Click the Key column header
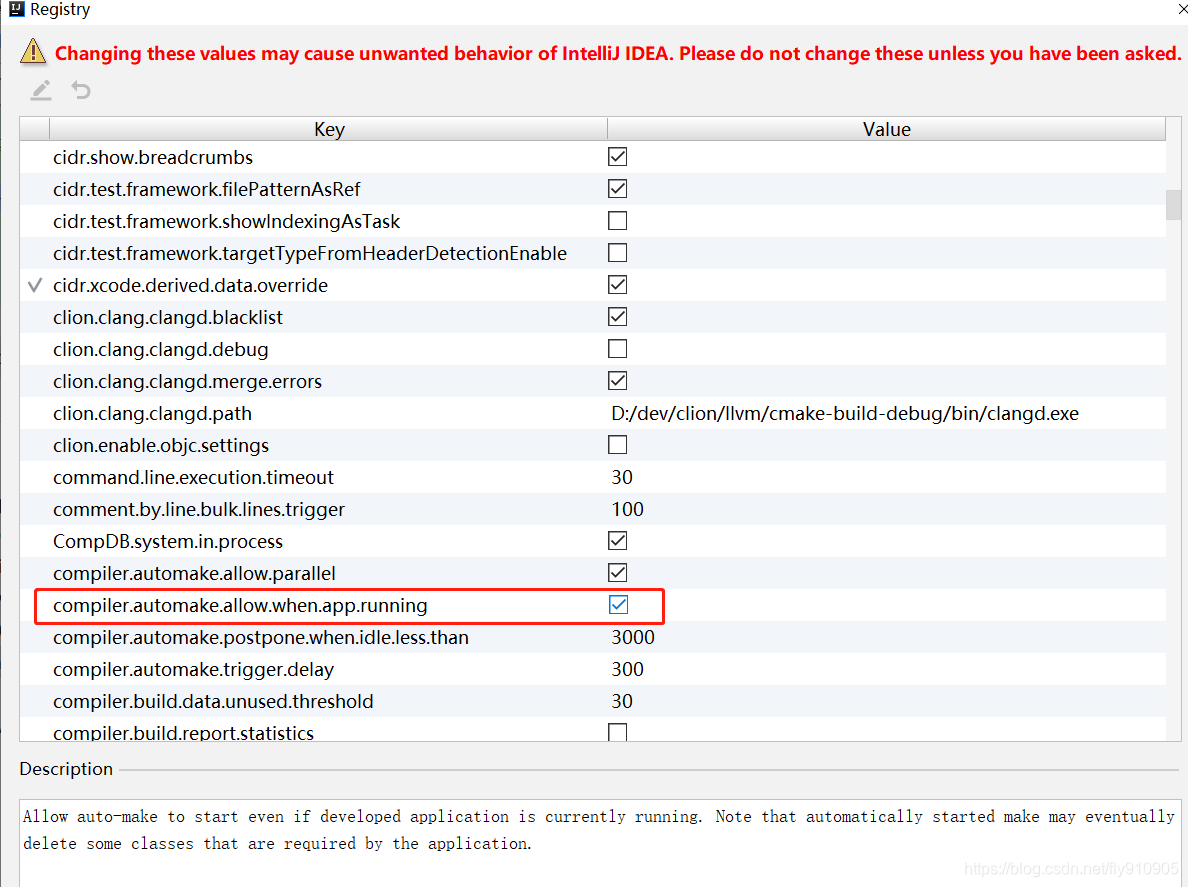1188x887 pixels. [x=329, y=129]
